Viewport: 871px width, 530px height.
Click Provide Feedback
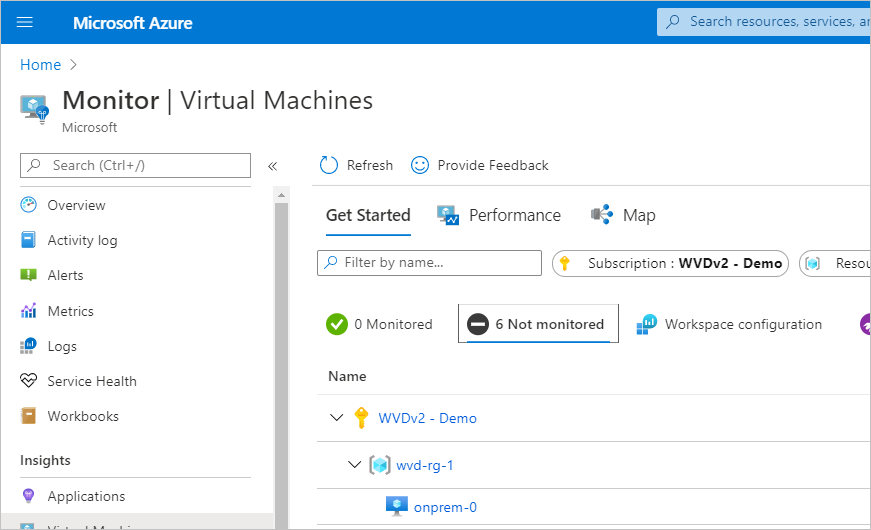(479, 165)
